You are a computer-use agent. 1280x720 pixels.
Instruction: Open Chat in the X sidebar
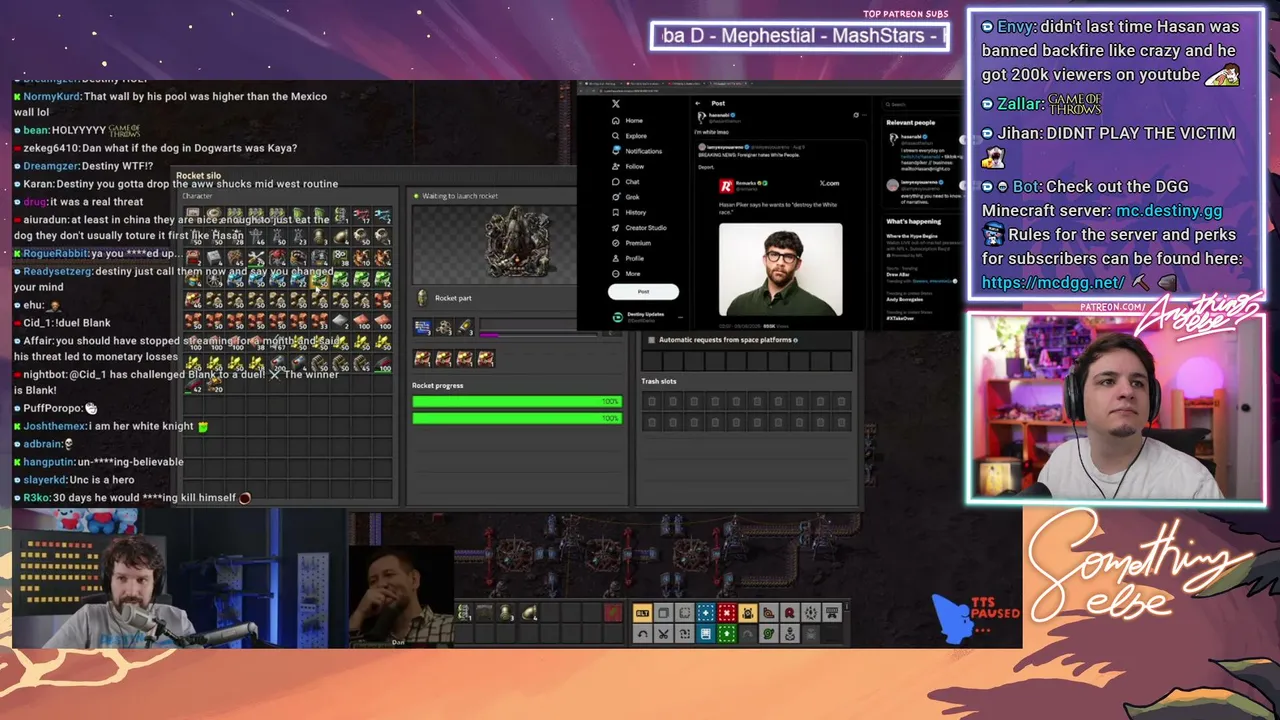[x=626, y=182]
